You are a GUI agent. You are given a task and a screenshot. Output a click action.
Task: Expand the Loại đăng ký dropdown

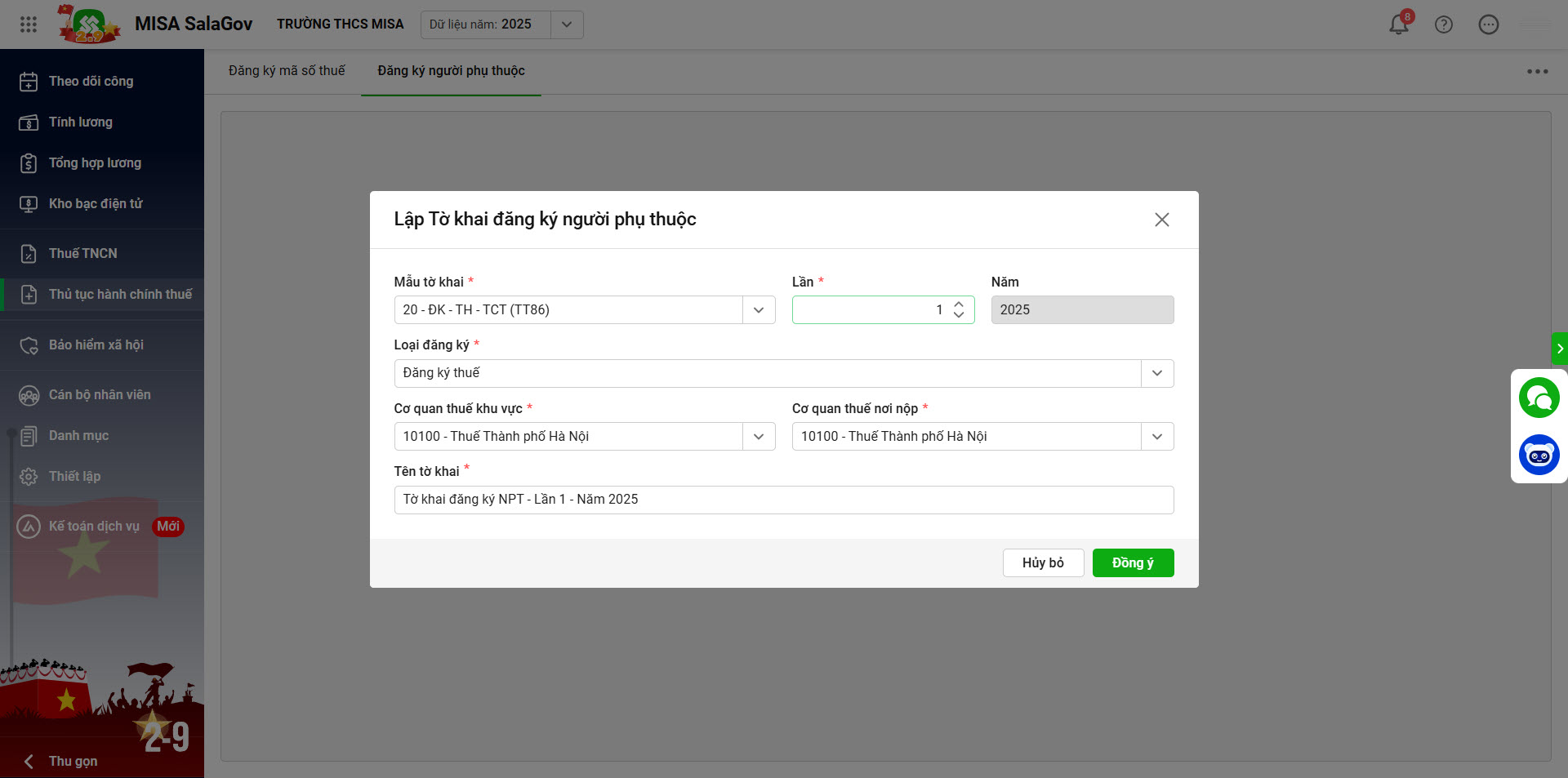1156,373
